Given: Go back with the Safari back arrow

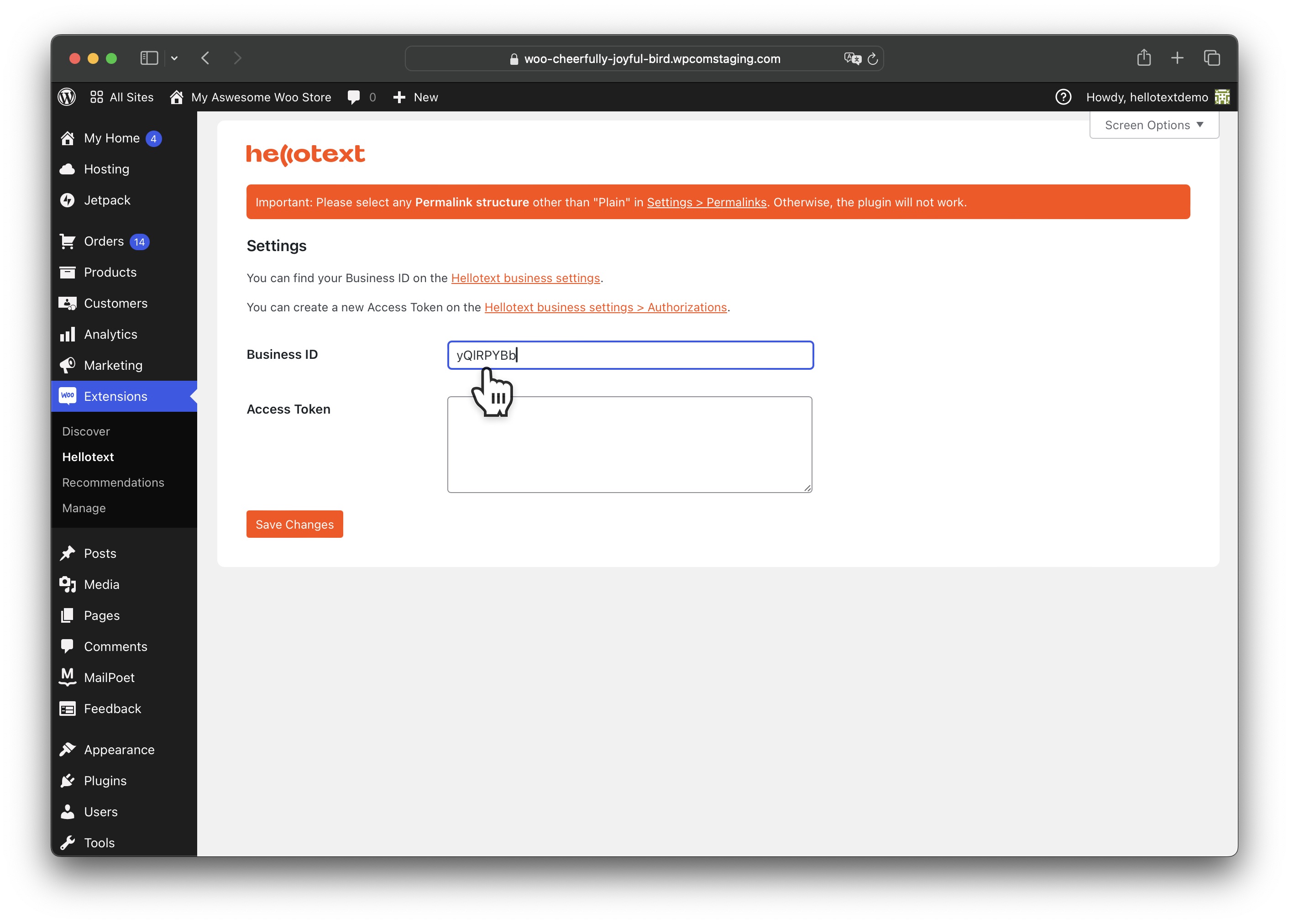Looking at the screenshot, I should click(206, 58).
